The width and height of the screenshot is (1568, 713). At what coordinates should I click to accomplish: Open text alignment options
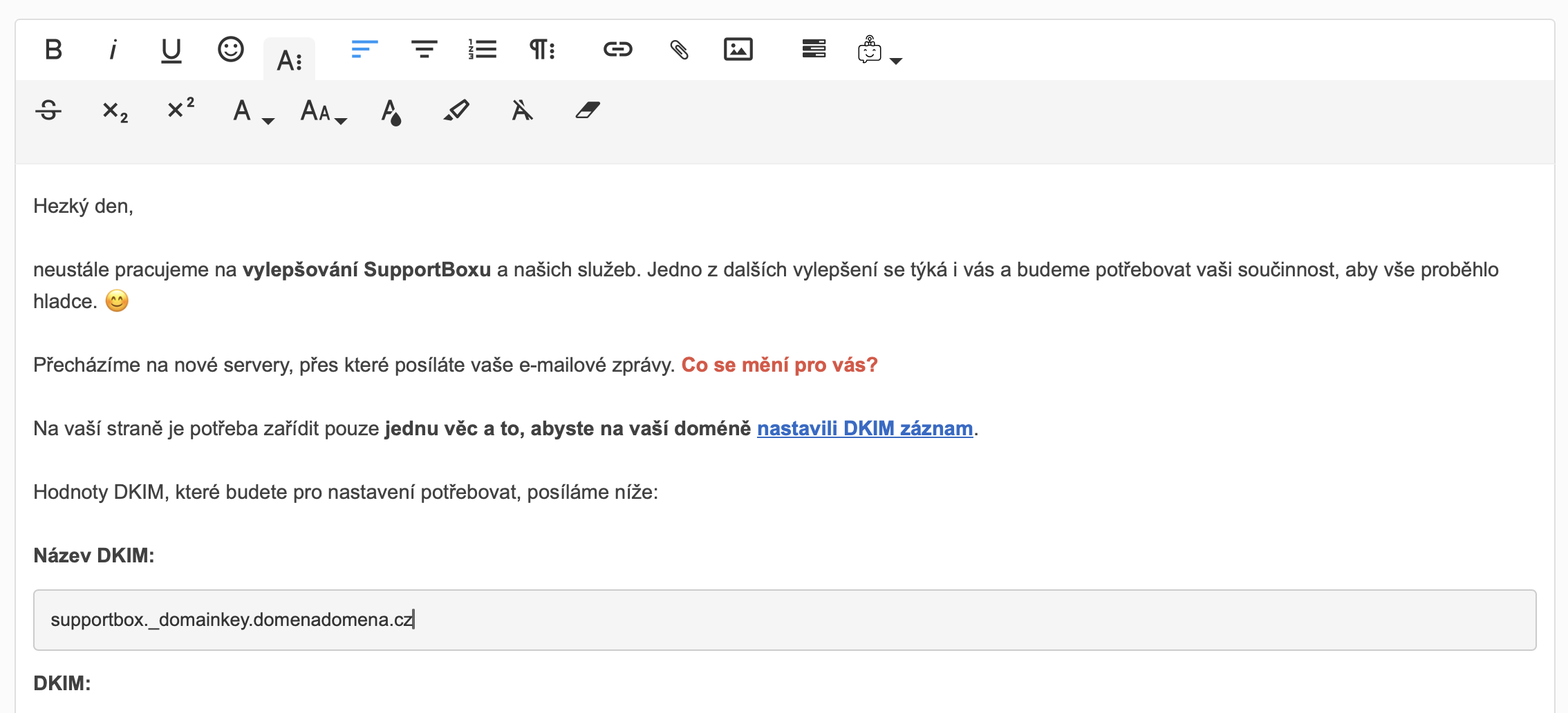click(364, 50)
